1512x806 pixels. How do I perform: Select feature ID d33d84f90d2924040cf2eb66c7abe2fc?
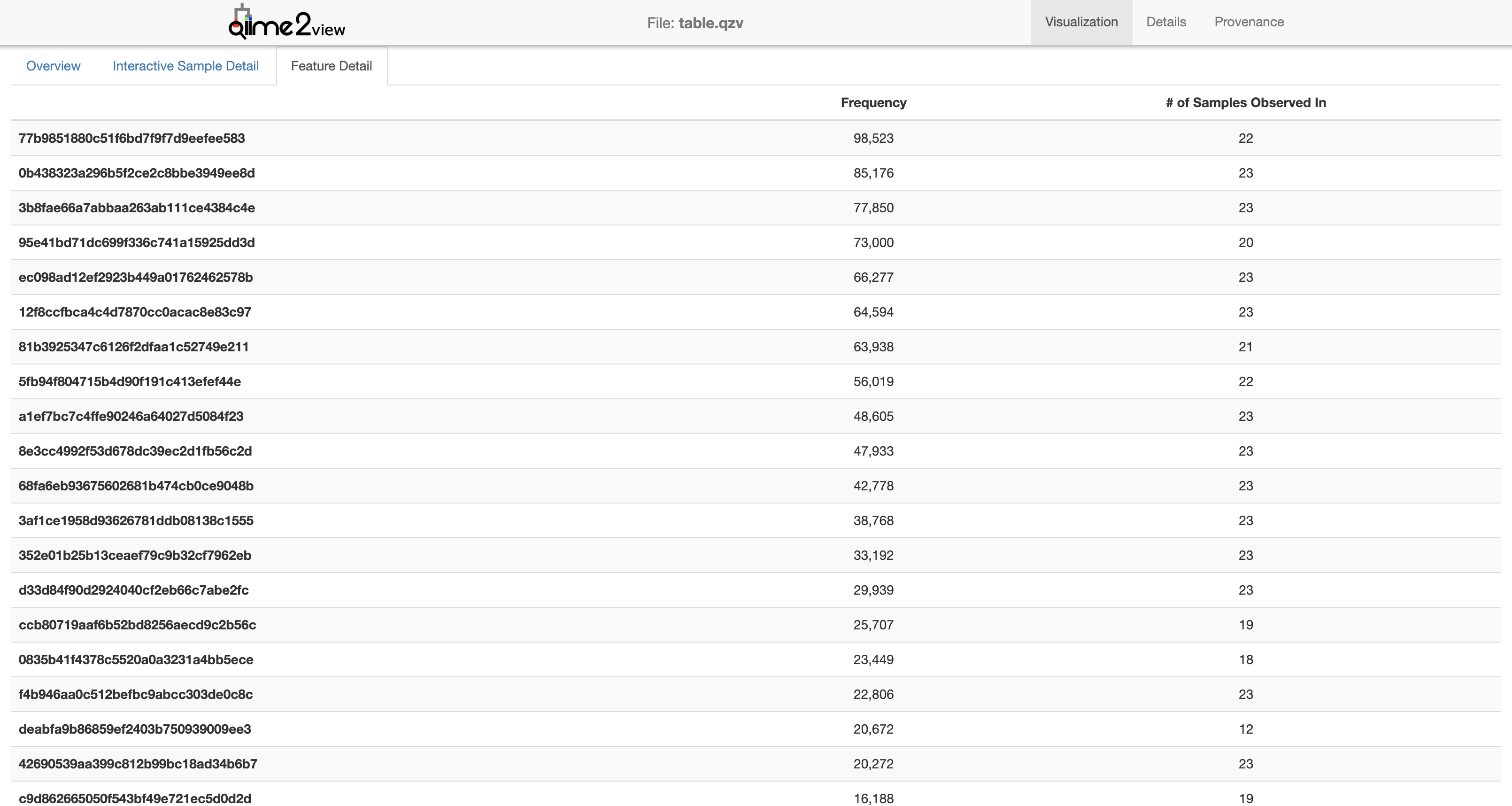[x=133, y=590]
